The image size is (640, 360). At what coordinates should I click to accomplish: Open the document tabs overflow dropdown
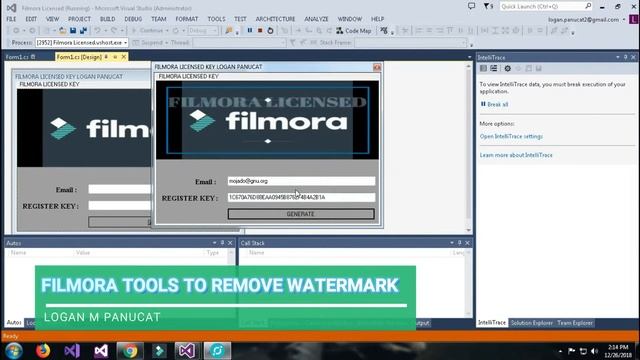469,57
